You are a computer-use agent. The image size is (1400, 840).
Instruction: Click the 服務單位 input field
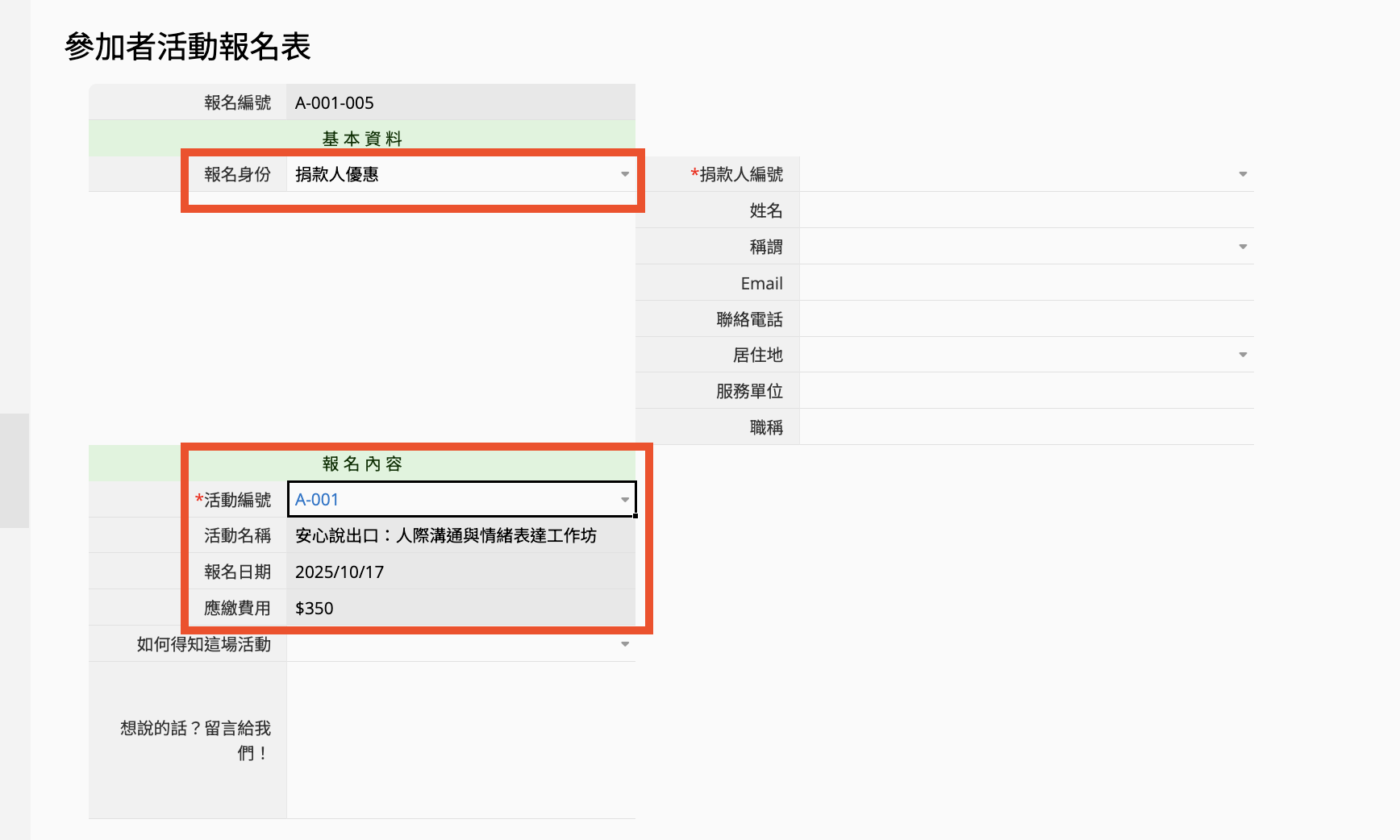pos(1026,391)
